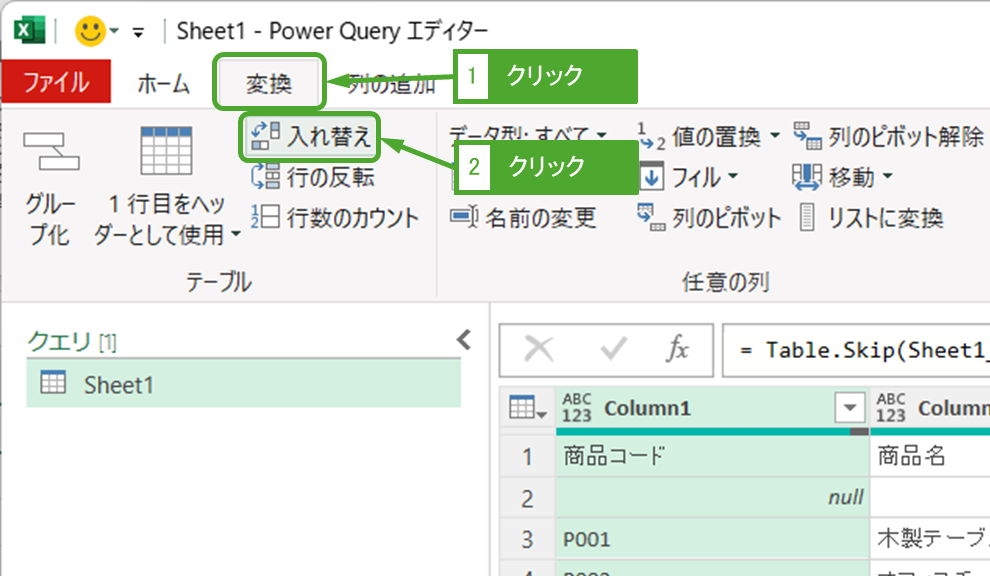Click the Column1 data type ABC123 icon
990x576 pixels.
[x=577, y=408]
